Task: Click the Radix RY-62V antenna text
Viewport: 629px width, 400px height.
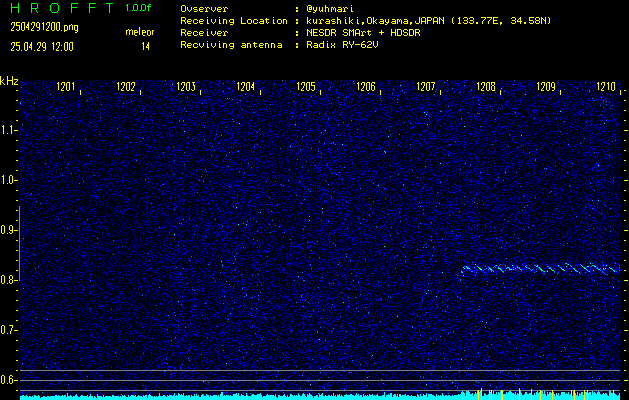Action: [x=343, y=45]
